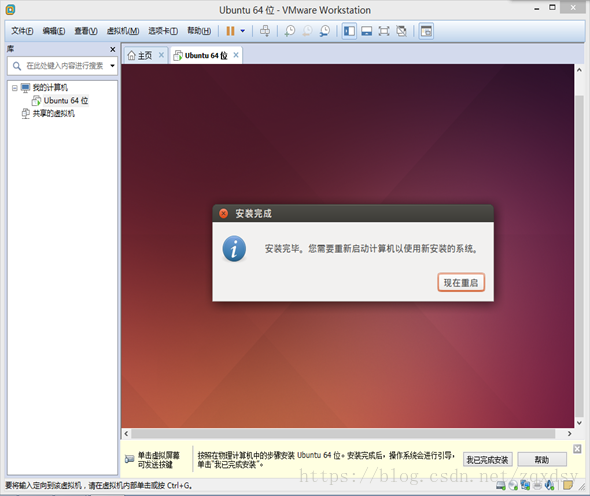Click the VMware Workstation title bar logo
Viewport: 590px width, 496px height.
click(x=11, y=10)
